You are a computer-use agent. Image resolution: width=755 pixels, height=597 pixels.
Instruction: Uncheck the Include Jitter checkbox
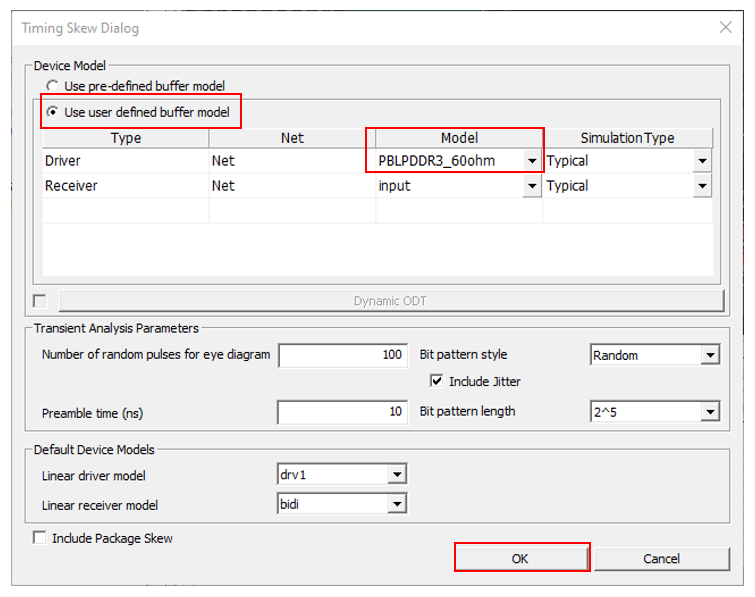point(436,381)
